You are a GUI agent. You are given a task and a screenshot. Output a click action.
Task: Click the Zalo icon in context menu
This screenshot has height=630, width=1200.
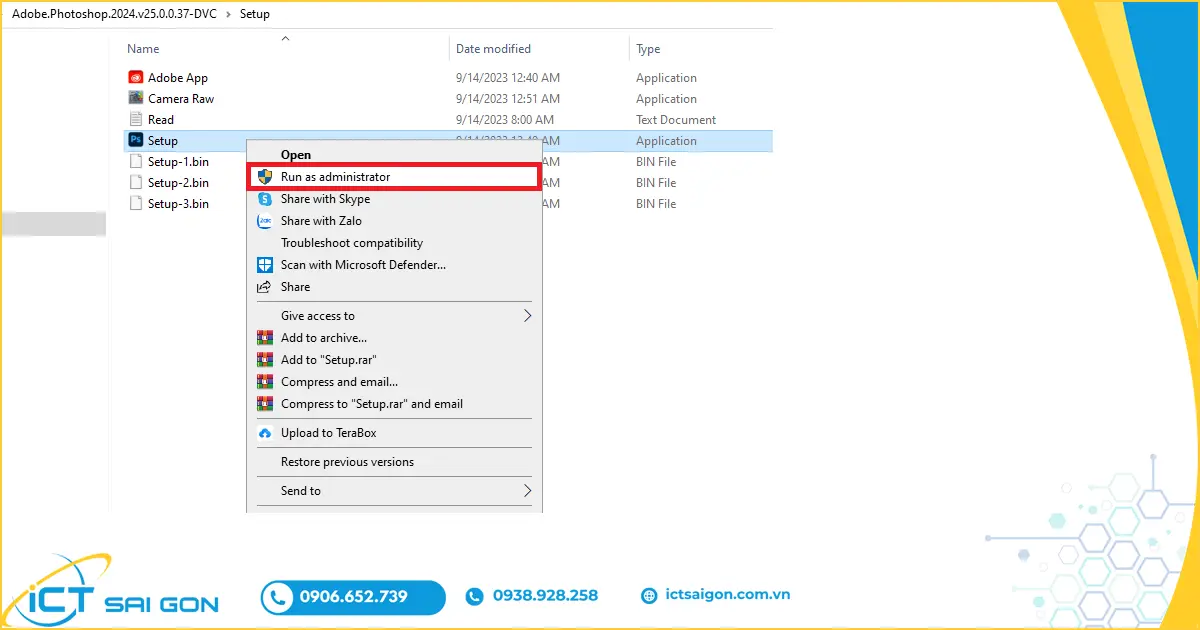click(265, 221)
